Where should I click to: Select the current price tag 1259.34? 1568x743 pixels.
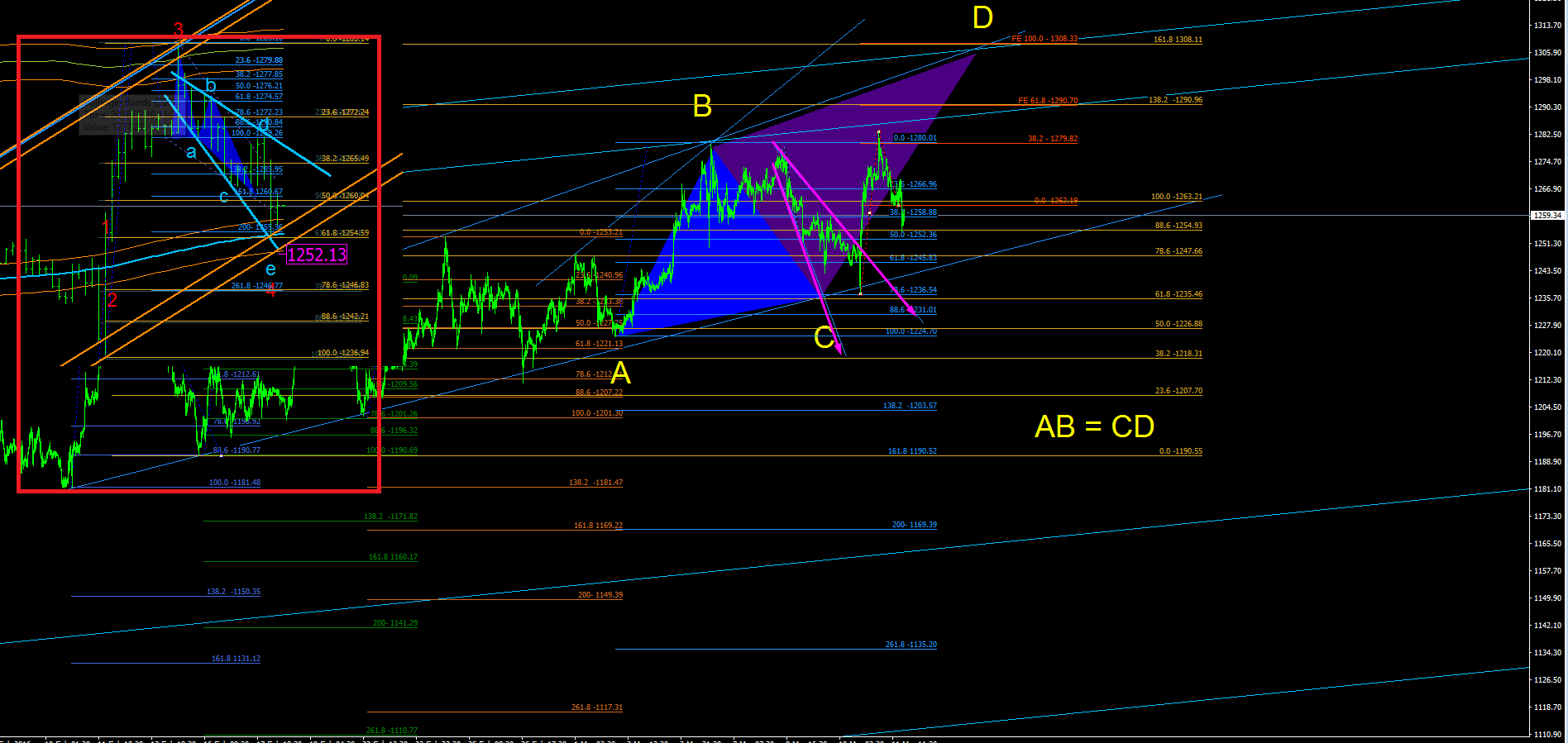(1547, 215)
